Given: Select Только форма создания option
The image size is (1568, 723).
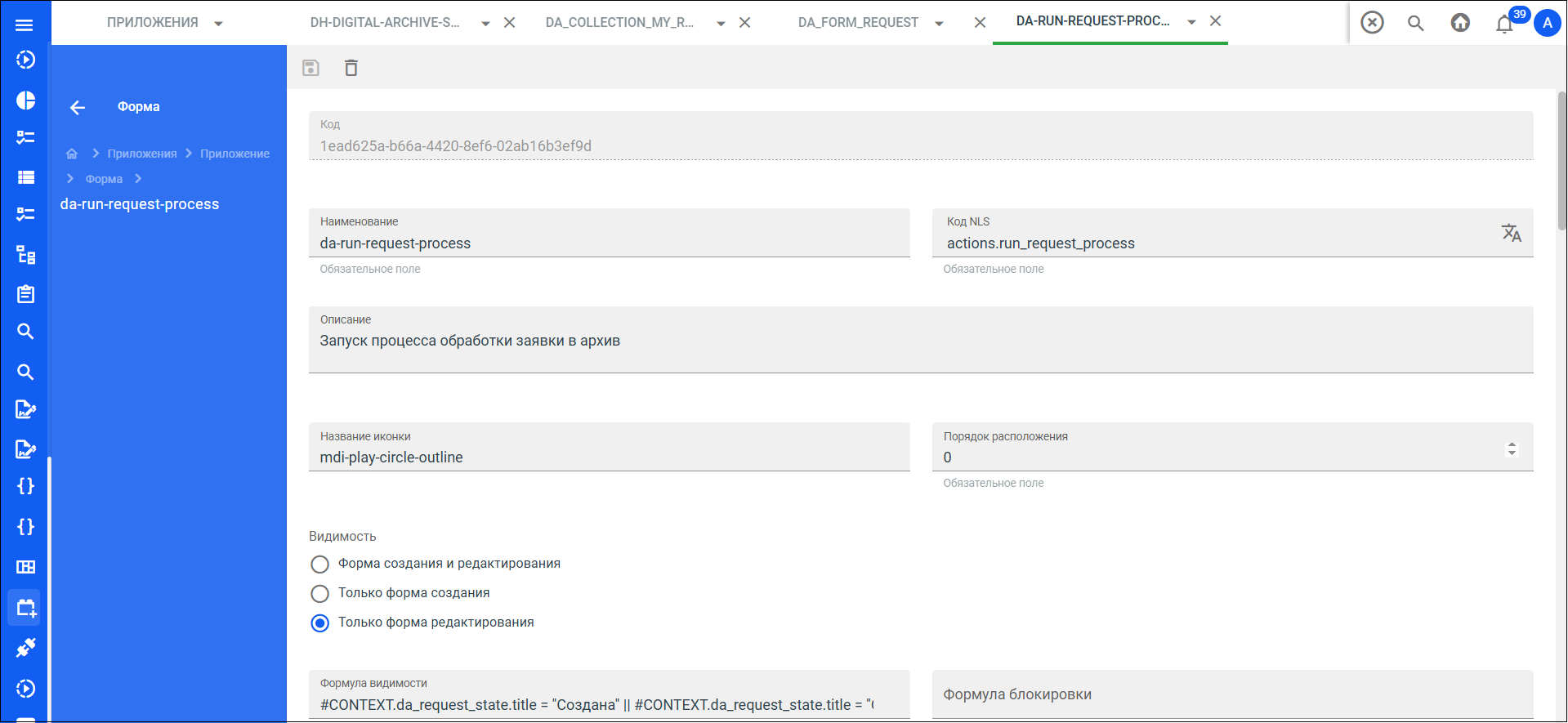Looking at the screenshot, I should coord(320,594).
